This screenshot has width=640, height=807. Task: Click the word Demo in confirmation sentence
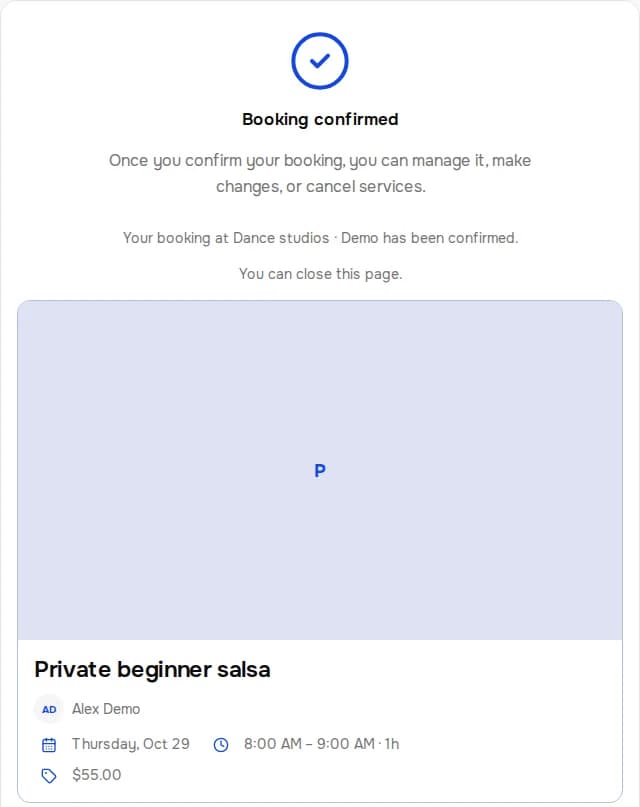click(359, 238)
